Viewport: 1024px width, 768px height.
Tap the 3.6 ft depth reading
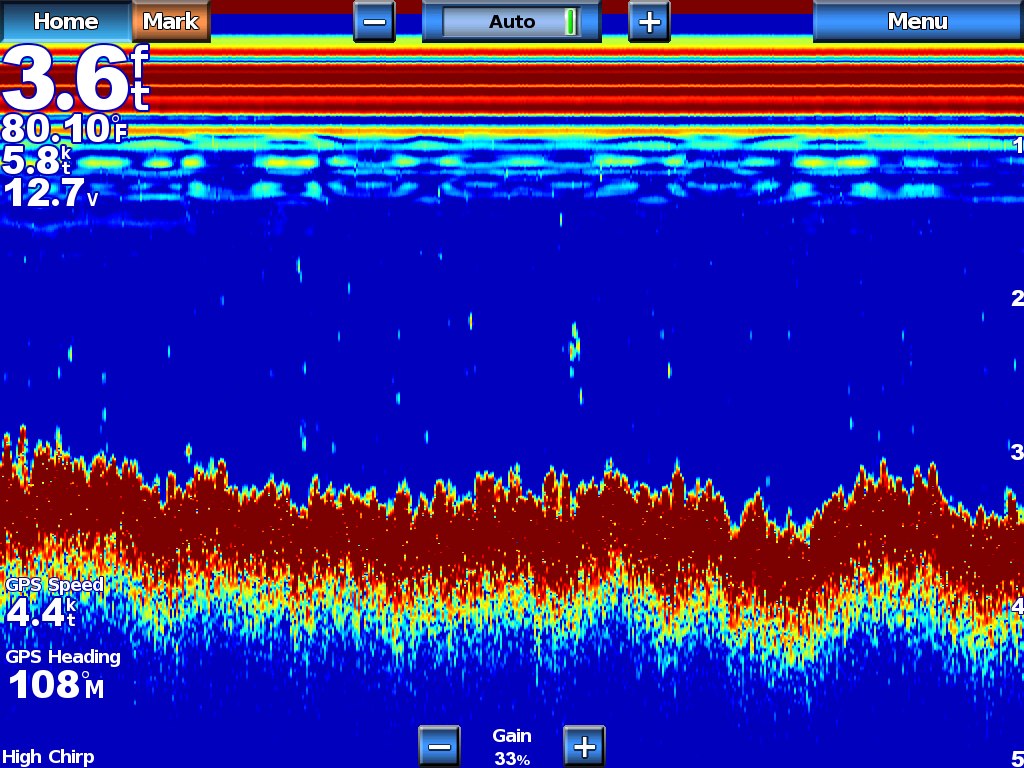[x=76, y=78]
